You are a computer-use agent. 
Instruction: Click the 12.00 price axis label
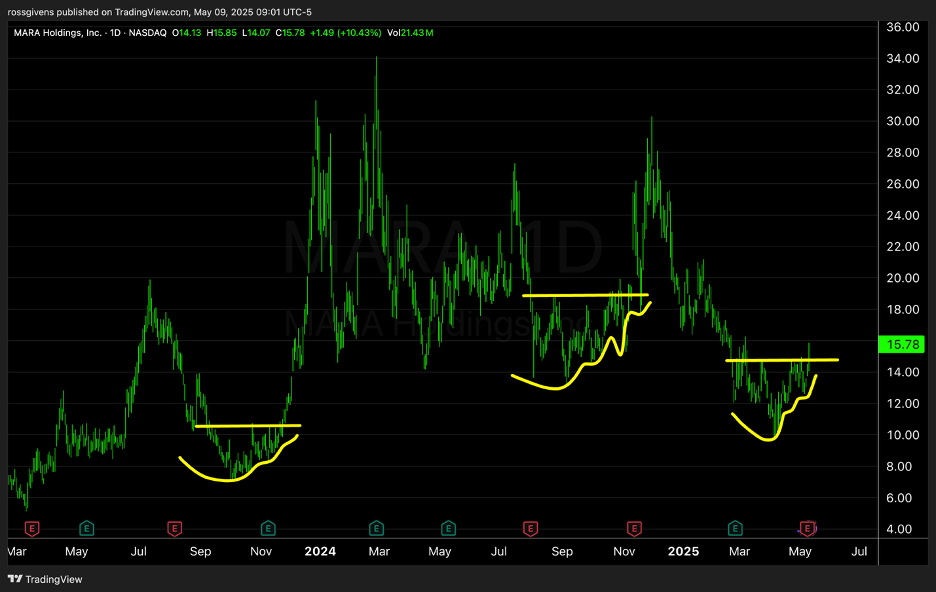903,403
